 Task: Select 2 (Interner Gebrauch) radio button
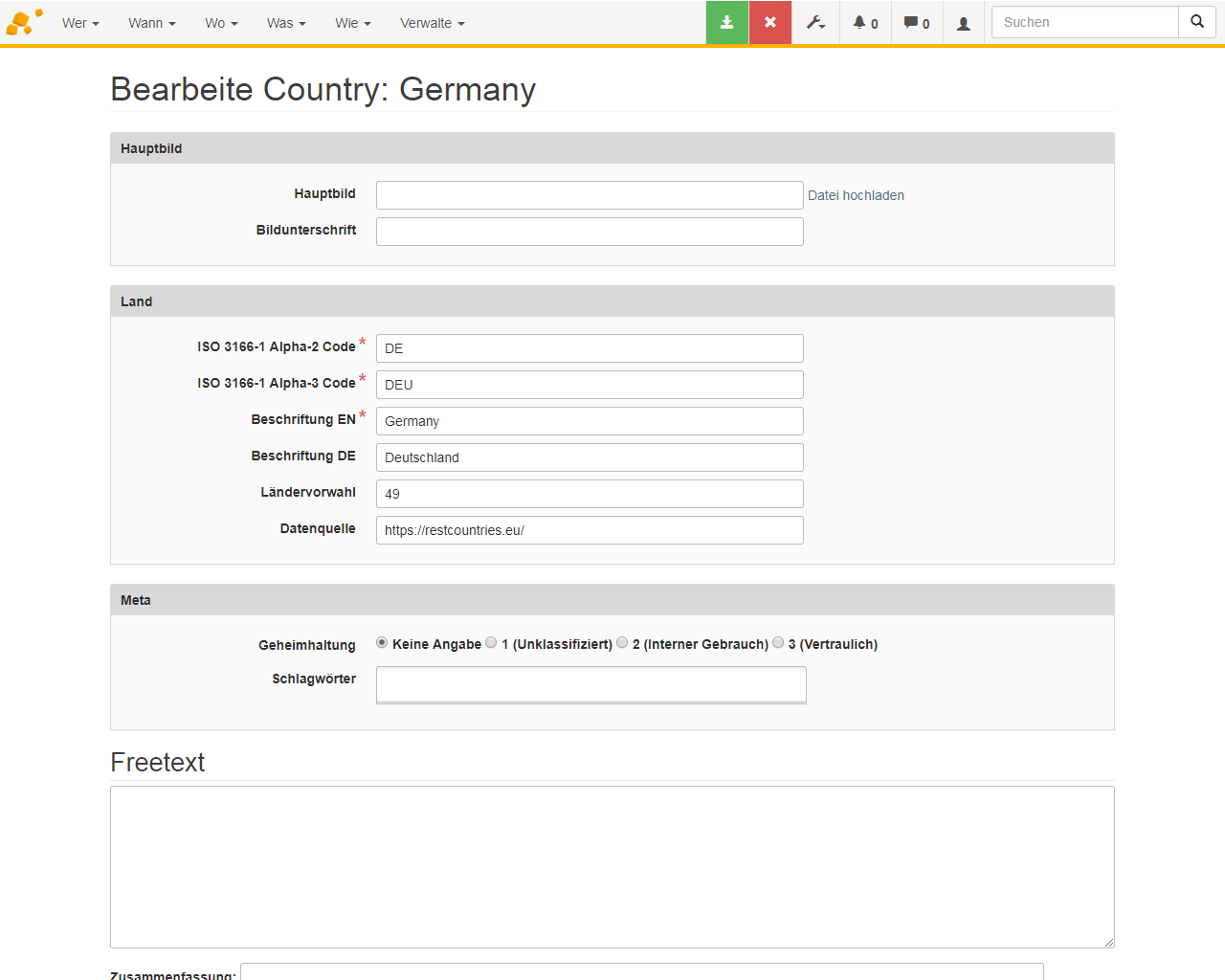coord(622,643)
